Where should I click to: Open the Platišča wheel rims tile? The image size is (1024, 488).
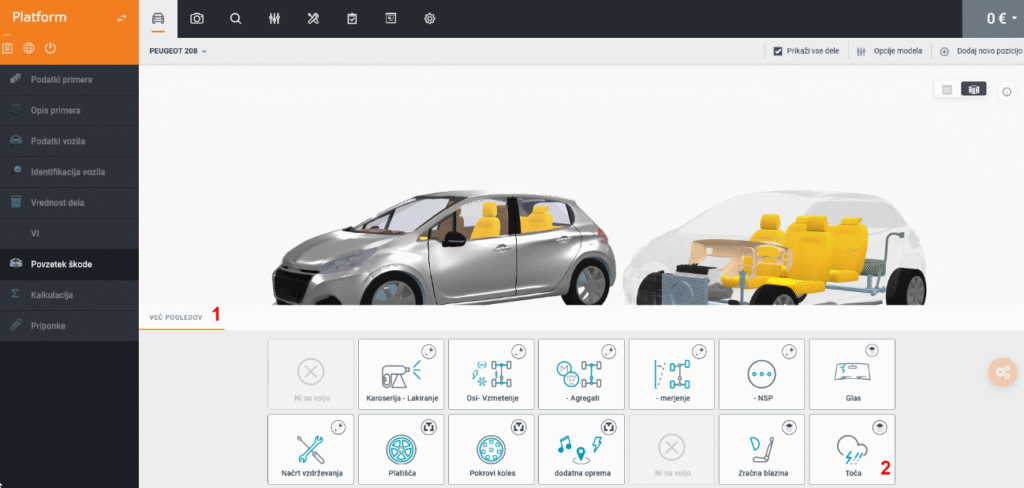(401, 449)
